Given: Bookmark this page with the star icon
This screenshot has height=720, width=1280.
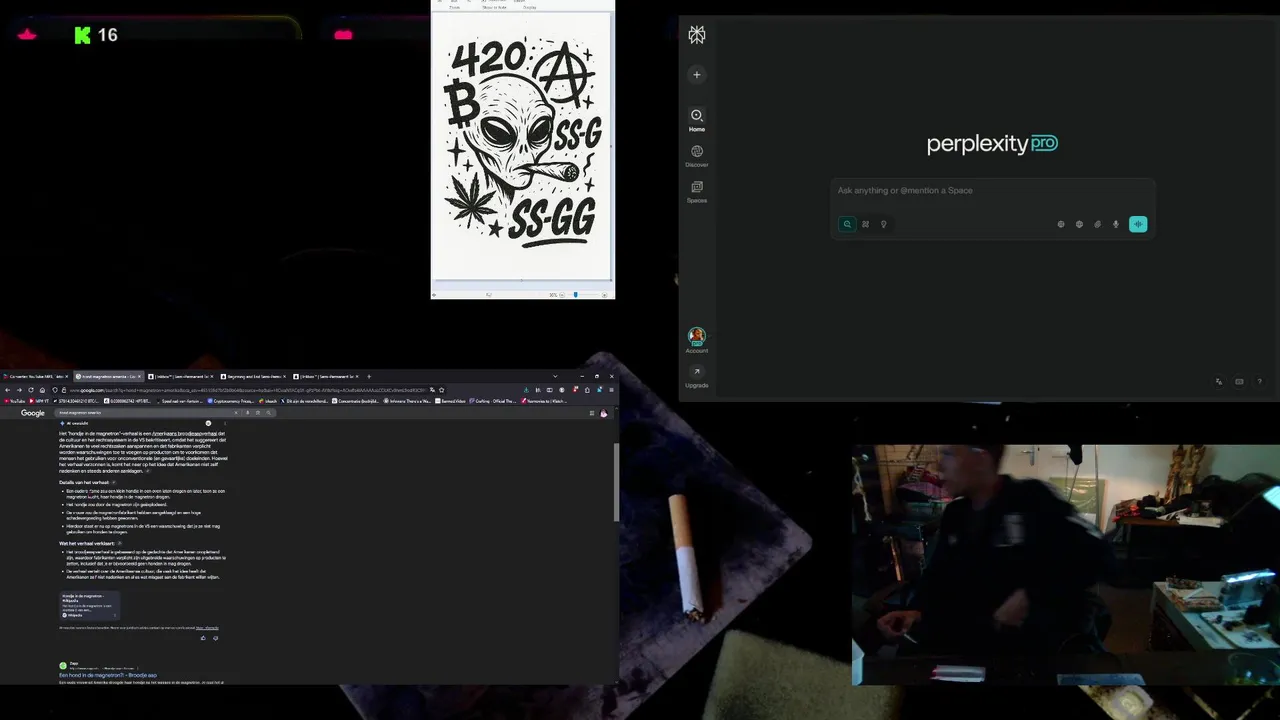Looking at the screenshot, I should 442,390.
